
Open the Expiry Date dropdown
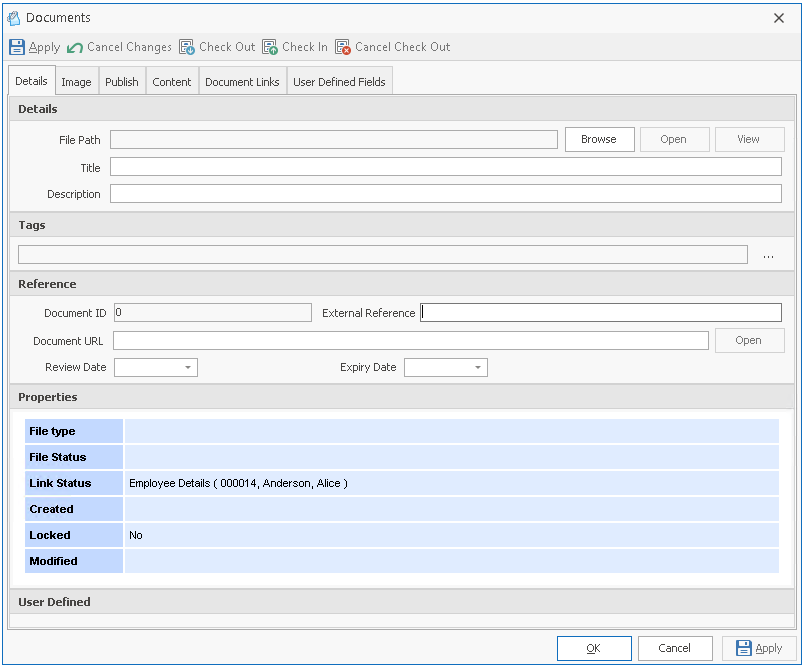(477, 367)
